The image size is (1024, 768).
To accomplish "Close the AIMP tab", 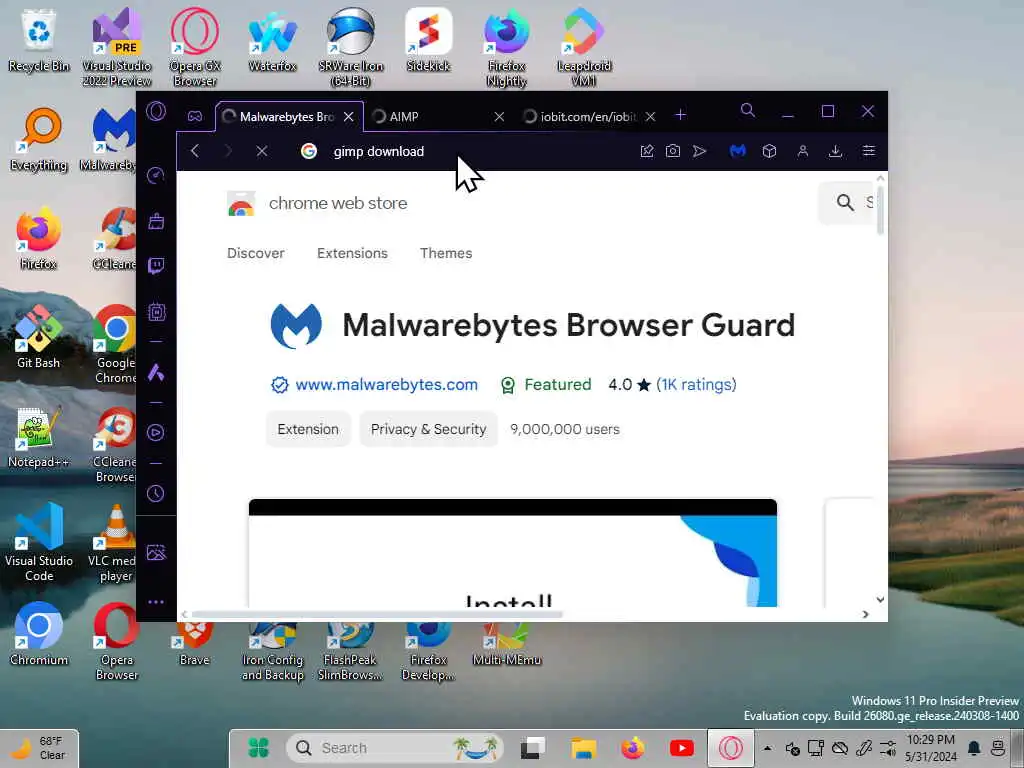I will [x=499, y=116].
